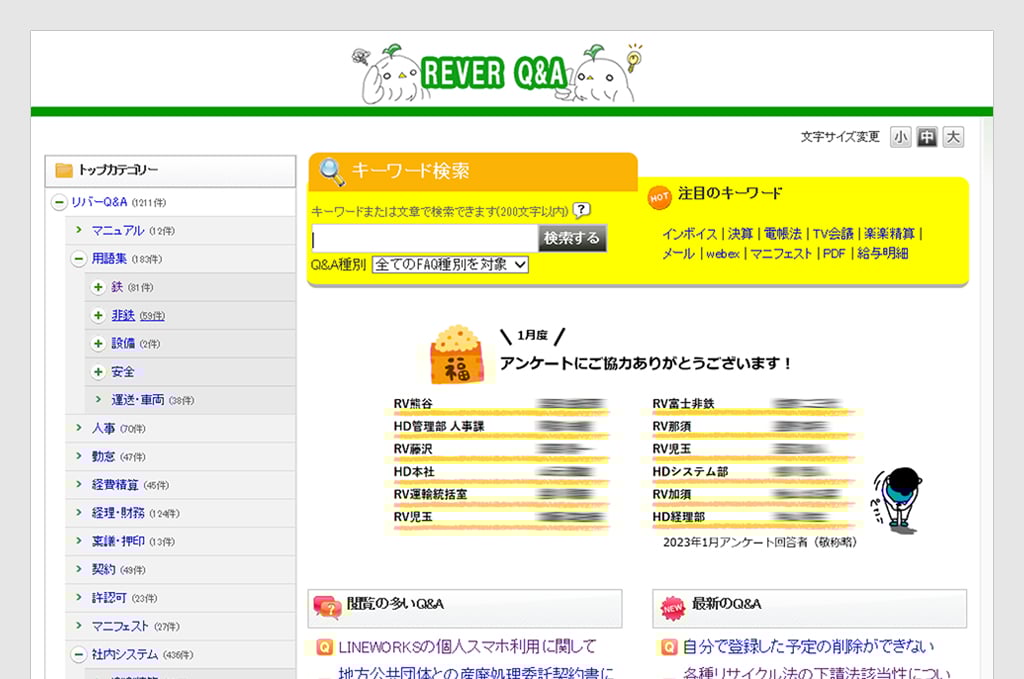Open the Q&A種別 dropdown list
This screenshot has width=1024, height=679.
pyautogui.click(x=450, y=265)
